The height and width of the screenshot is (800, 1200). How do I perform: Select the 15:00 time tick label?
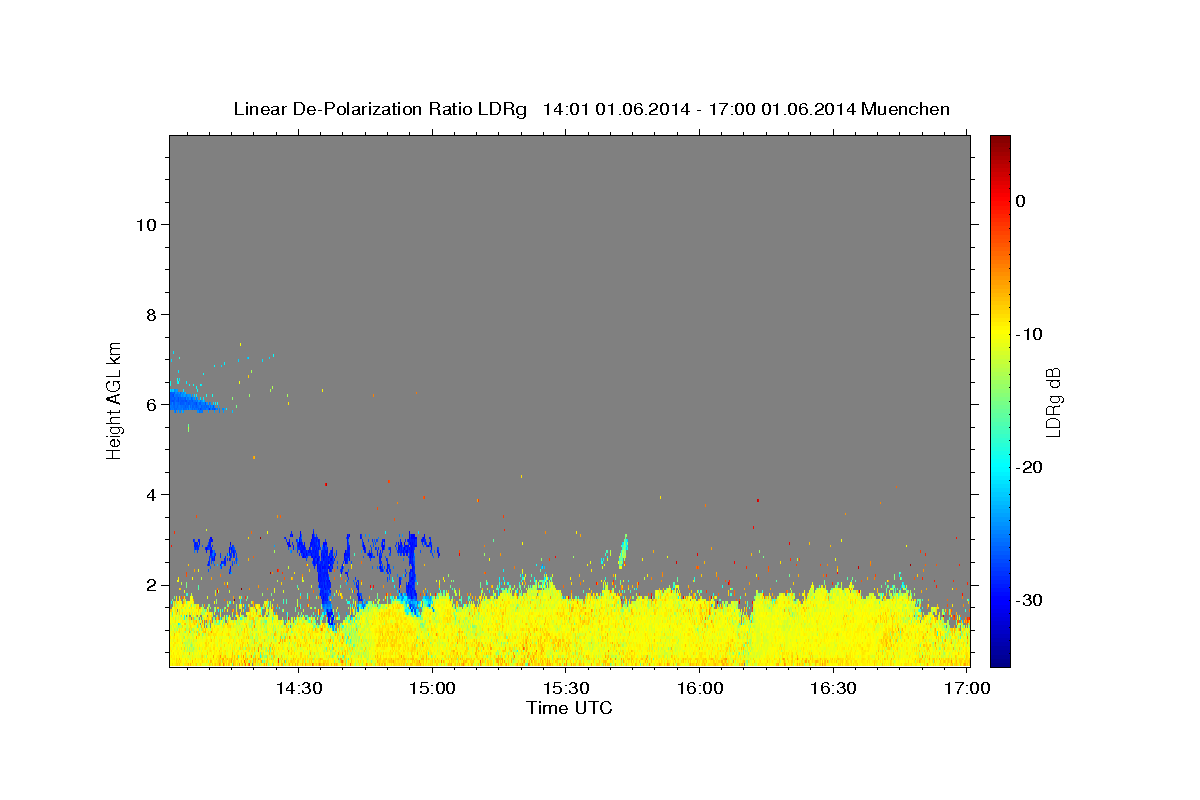432,688
